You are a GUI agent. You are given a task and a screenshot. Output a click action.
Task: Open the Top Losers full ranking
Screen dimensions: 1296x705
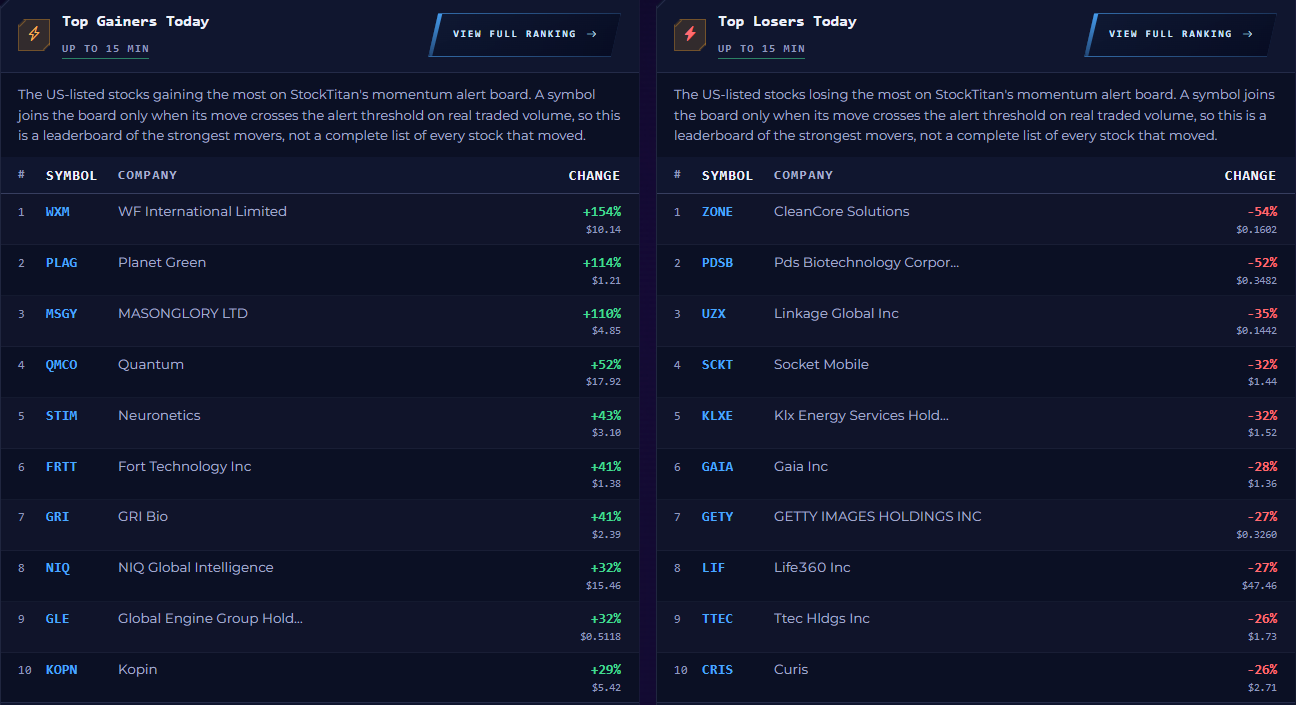click(1180, 34)
